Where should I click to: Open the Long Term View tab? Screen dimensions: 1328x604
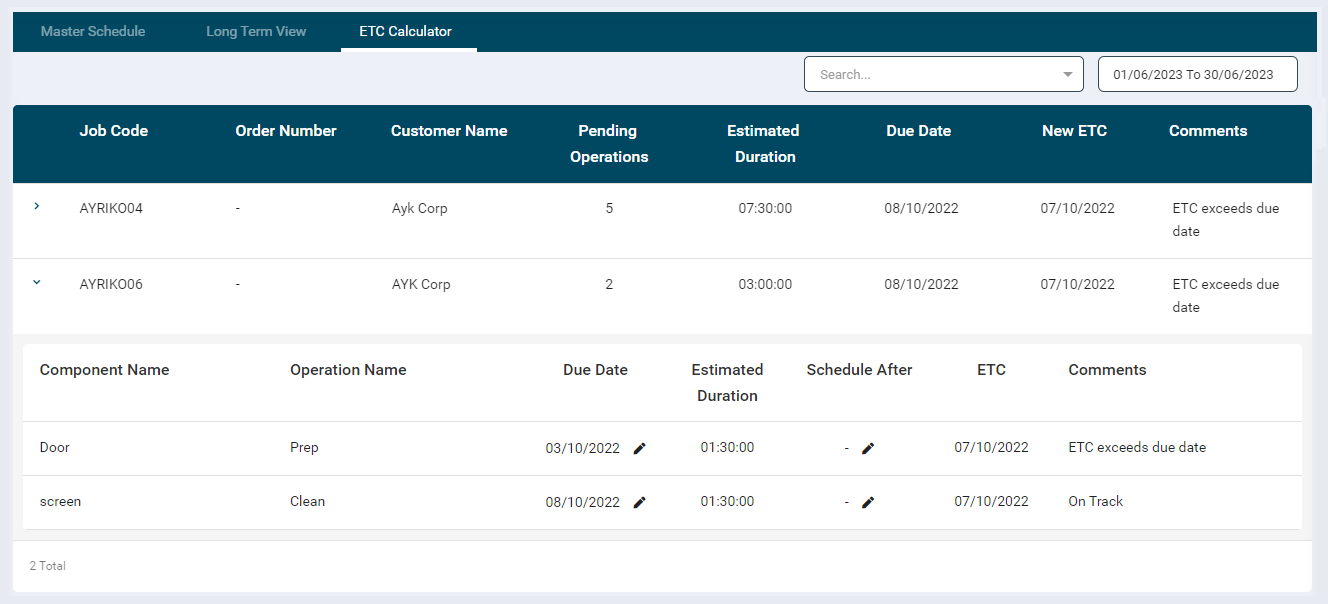(256, 31)
